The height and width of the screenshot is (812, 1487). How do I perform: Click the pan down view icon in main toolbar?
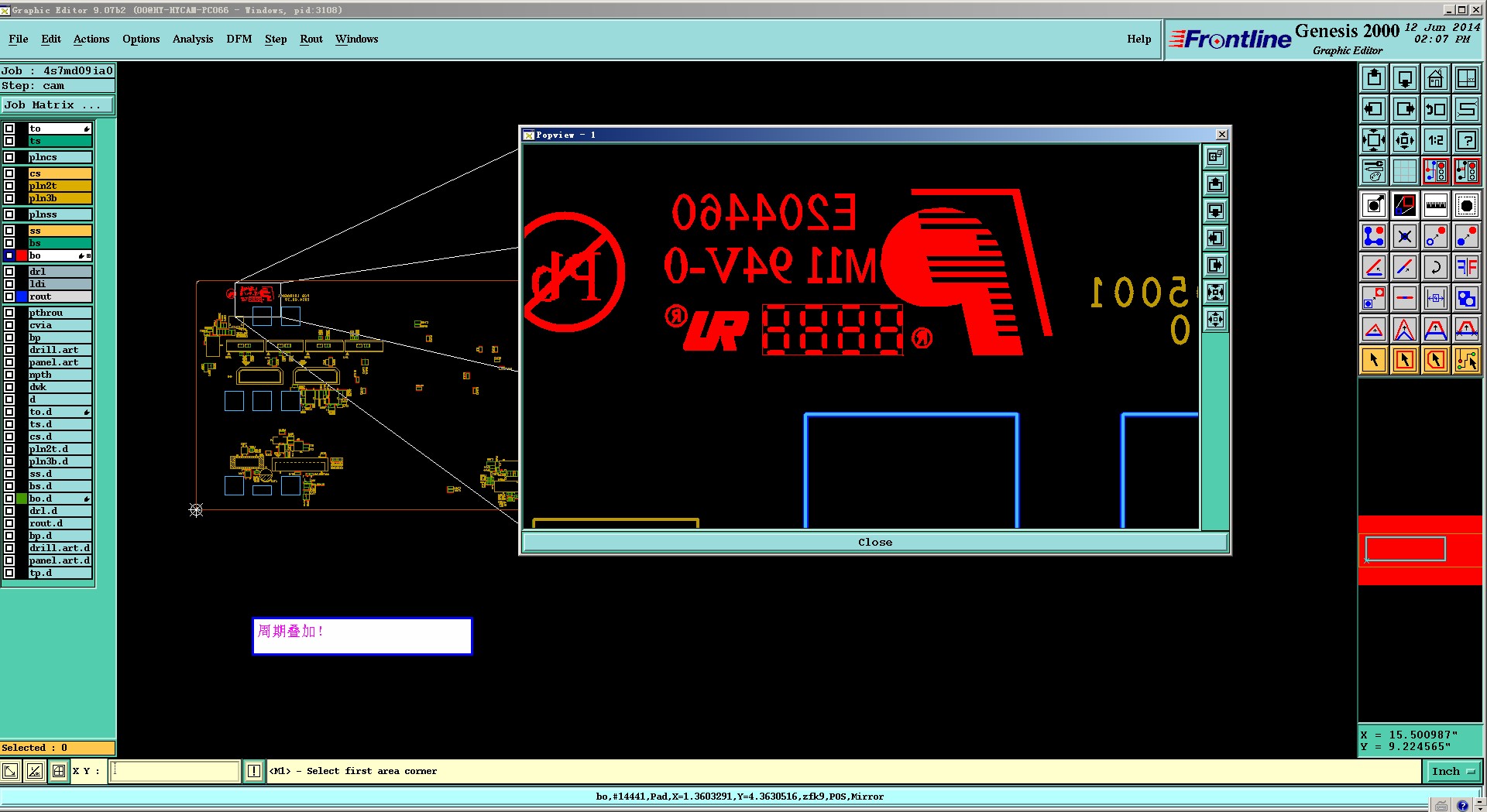(1405, 78)
